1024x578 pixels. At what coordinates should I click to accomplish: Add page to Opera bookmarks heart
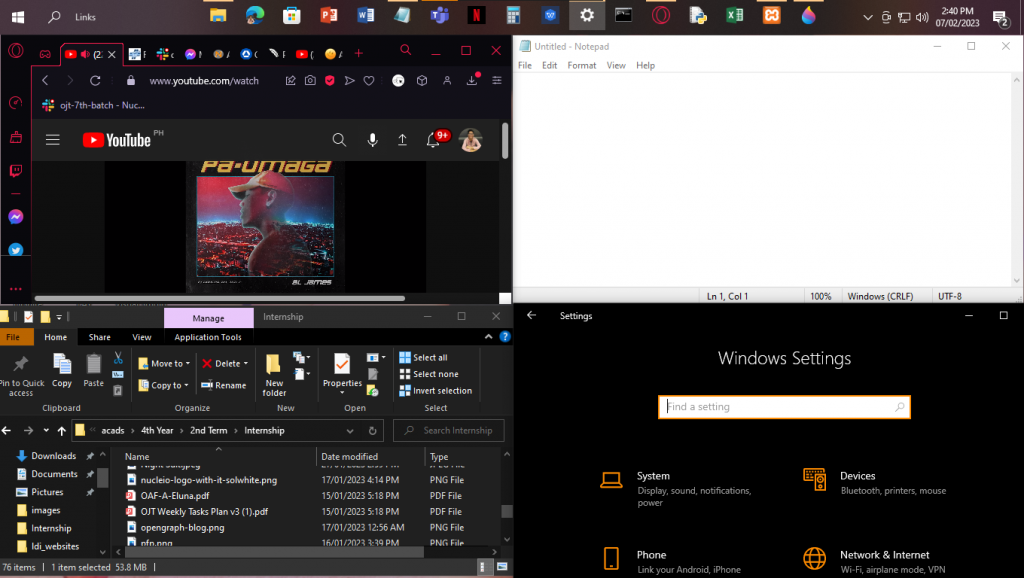point(369,80)
